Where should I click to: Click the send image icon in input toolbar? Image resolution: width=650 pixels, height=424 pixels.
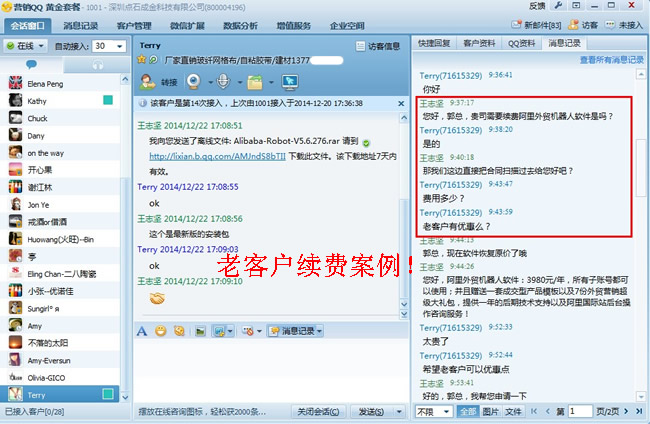pyautogui.click(x=200, y=331)
